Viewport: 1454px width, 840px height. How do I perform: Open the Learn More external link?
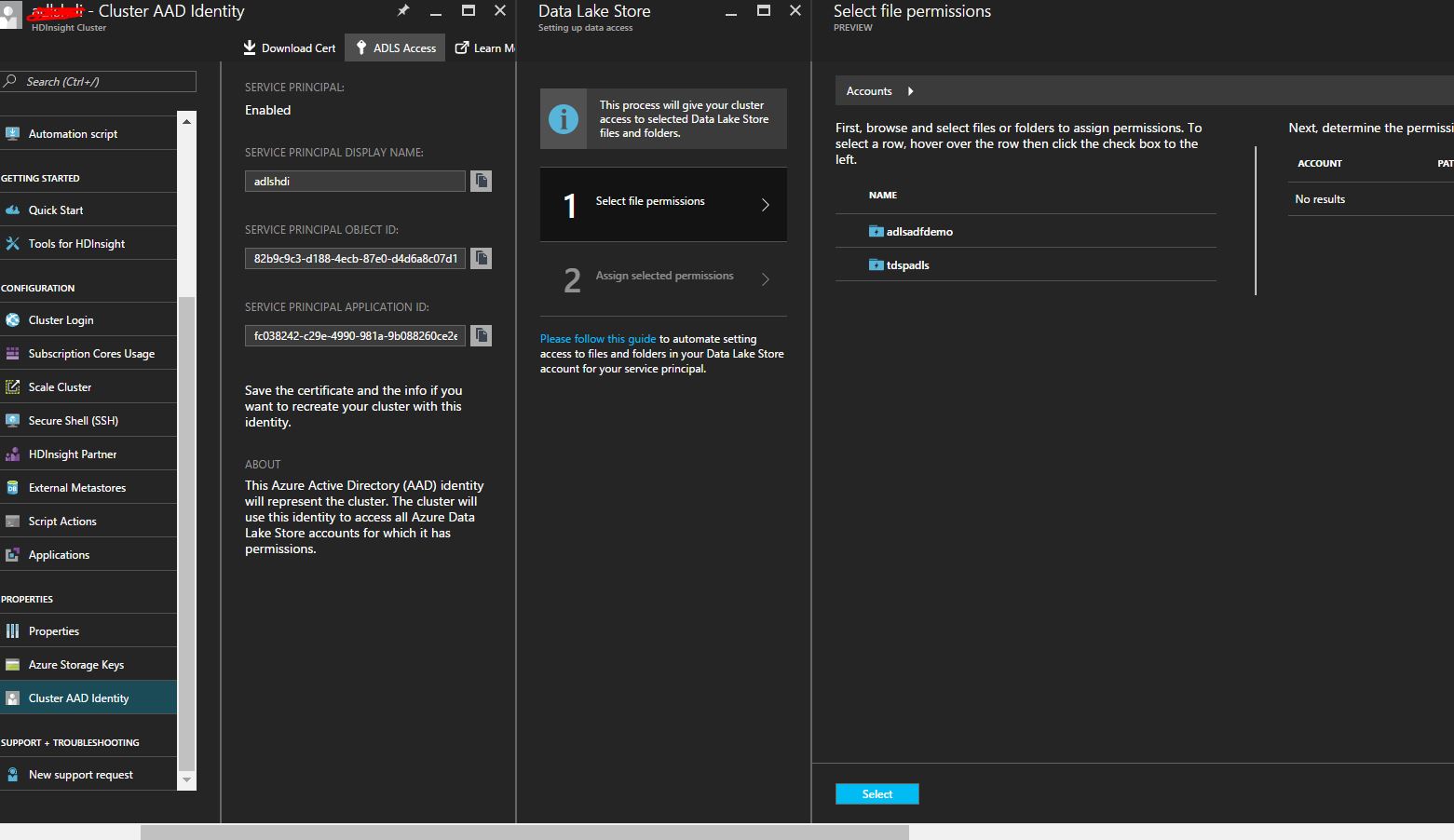484,48
